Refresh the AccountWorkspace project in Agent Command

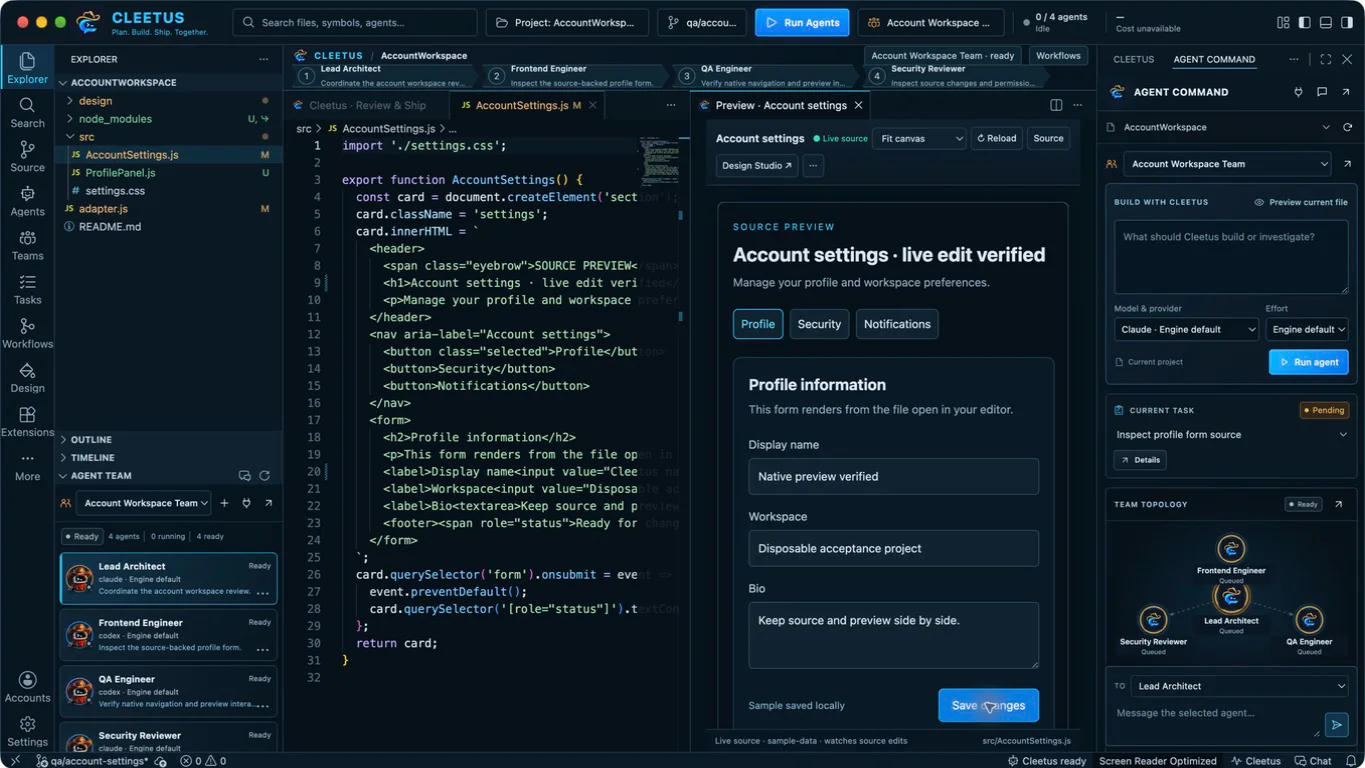click(1347, 127)
